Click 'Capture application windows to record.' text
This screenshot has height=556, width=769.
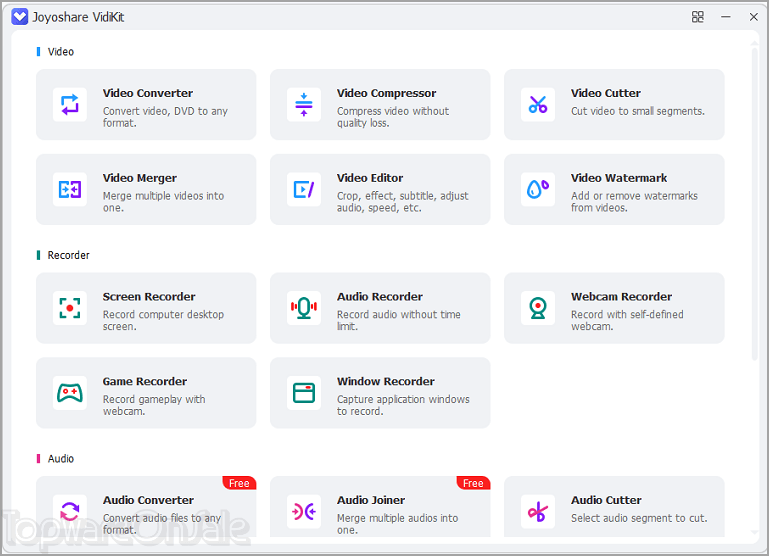[x=403, y=405]
